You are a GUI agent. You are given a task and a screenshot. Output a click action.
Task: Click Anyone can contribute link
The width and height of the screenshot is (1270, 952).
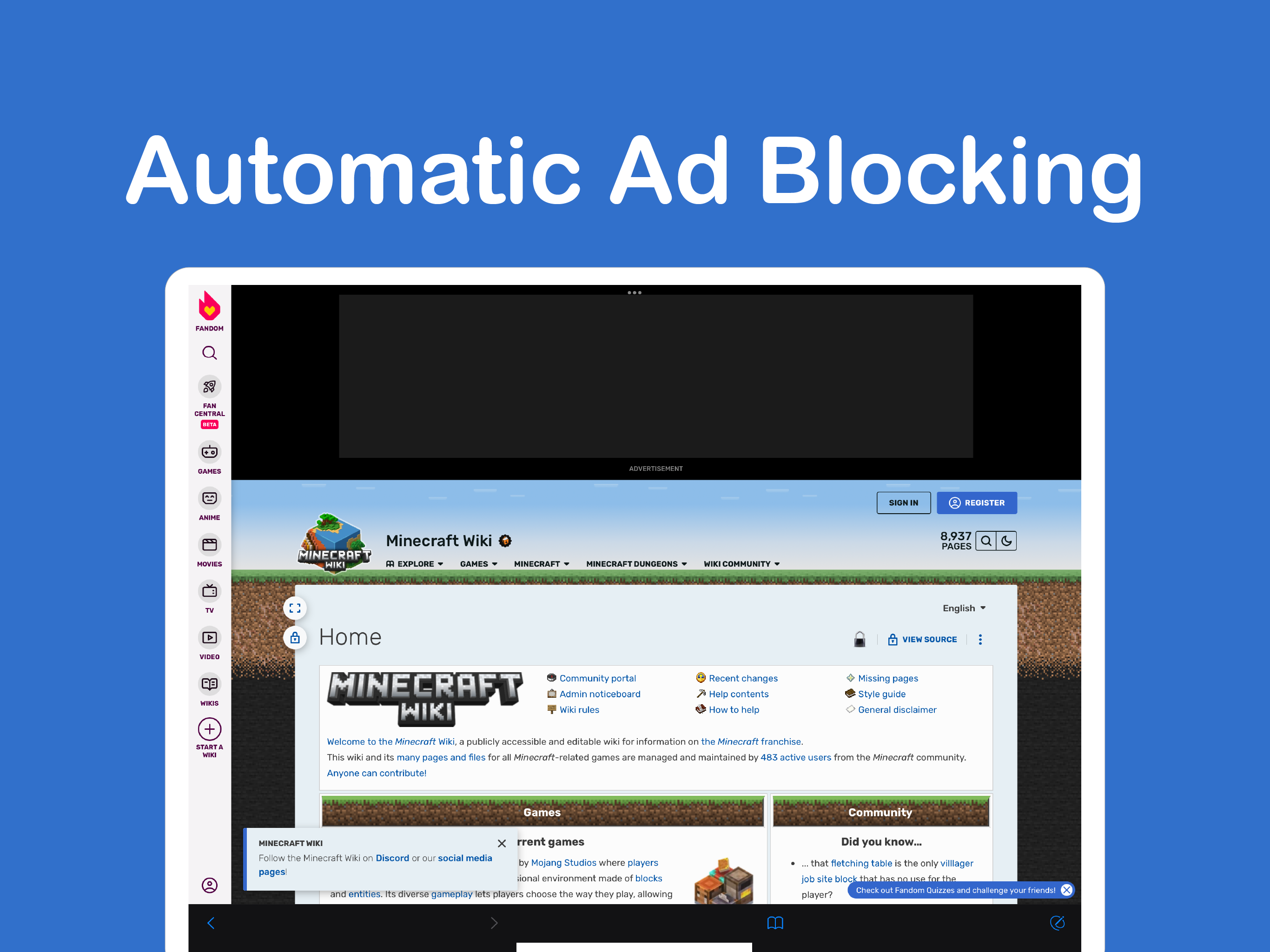point(377,773)
